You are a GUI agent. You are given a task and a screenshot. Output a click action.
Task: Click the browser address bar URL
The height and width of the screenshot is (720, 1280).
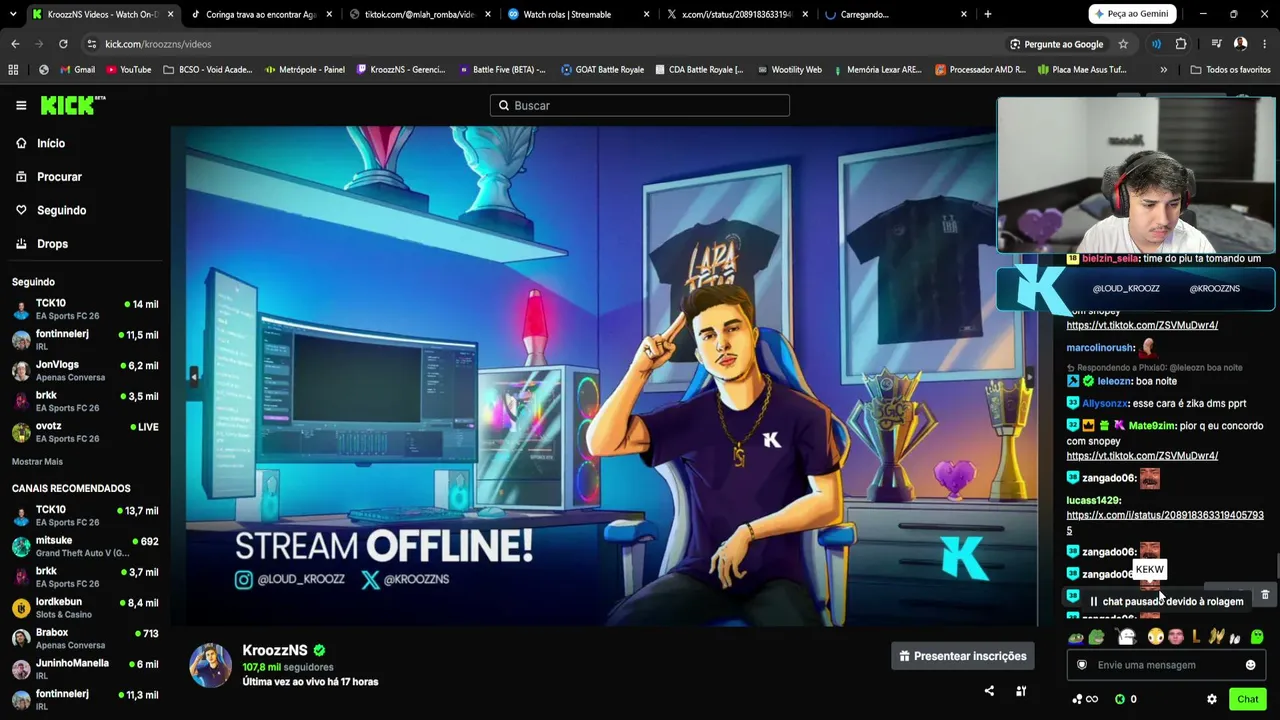coord(158,44)
